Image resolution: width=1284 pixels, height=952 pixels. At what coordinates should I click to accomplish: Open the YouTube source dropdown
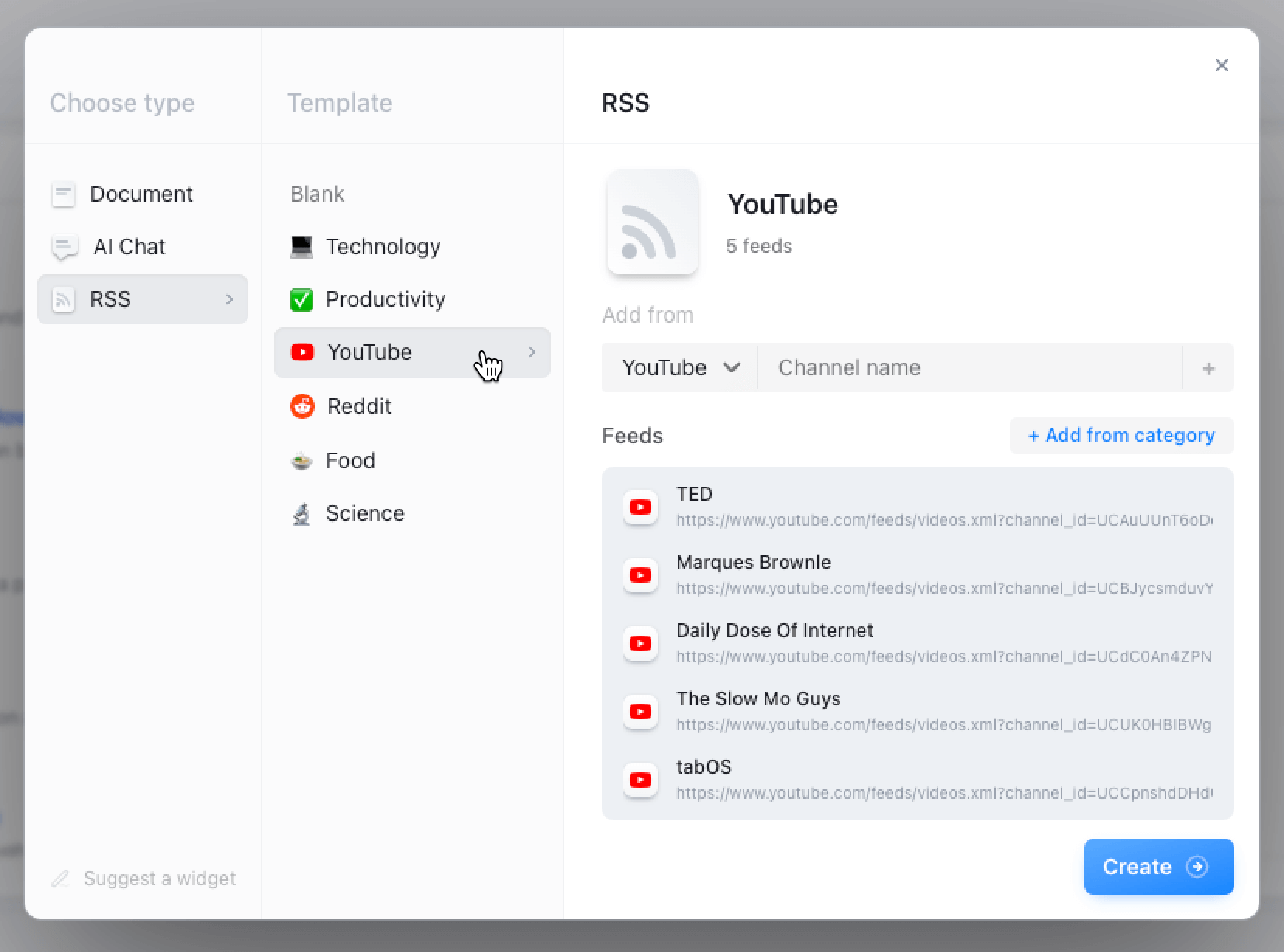[680, 367]
